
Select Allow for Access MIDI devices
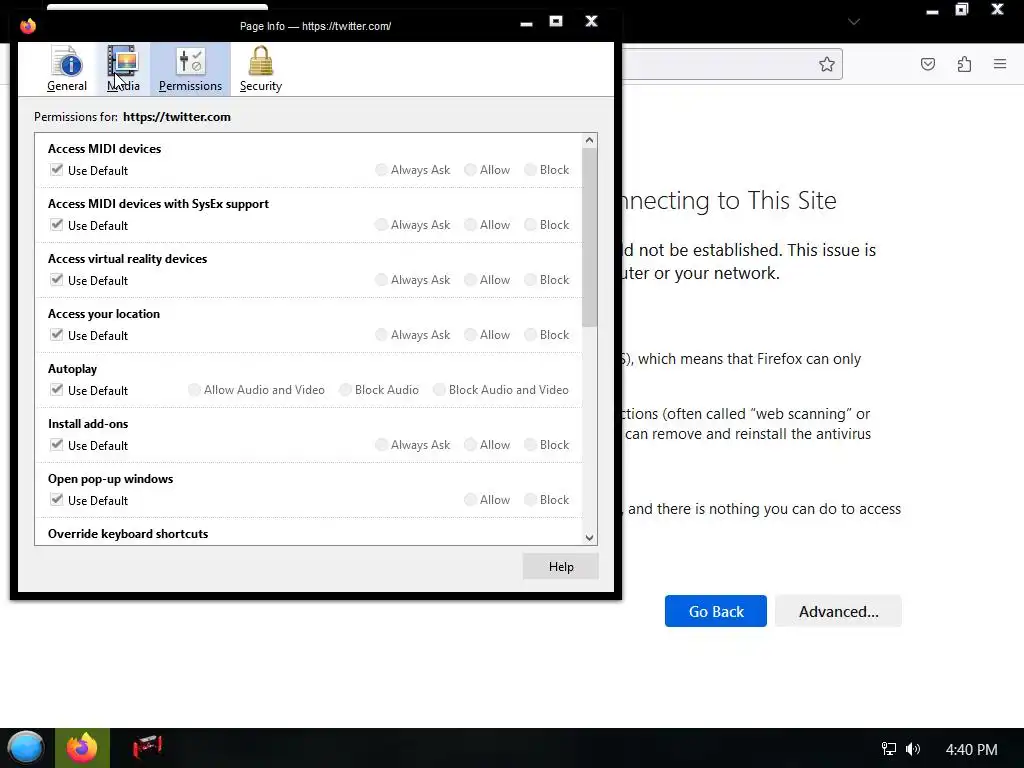[470, 170]
